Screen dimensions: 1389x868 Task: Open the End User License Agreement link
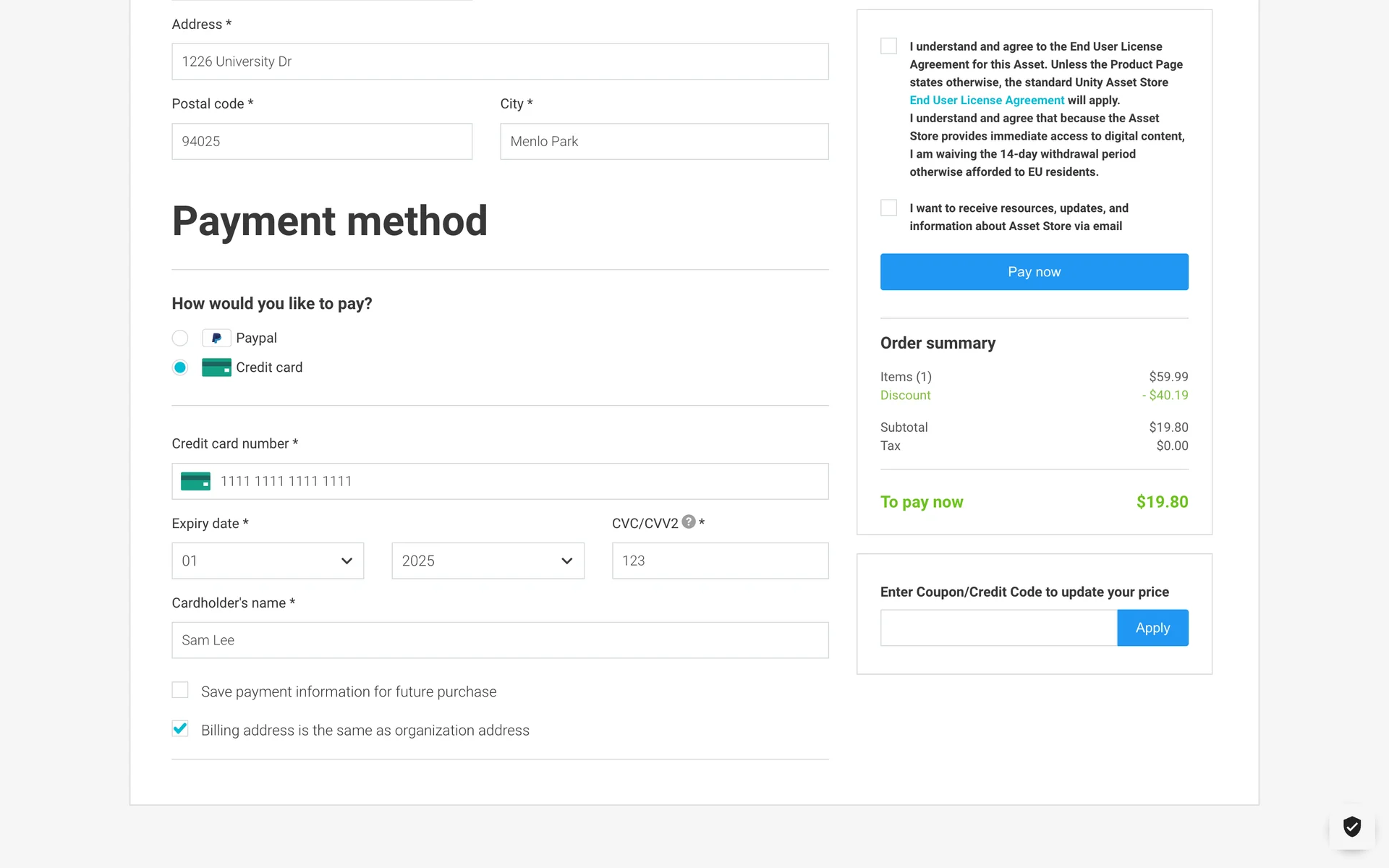pos(986,101)
